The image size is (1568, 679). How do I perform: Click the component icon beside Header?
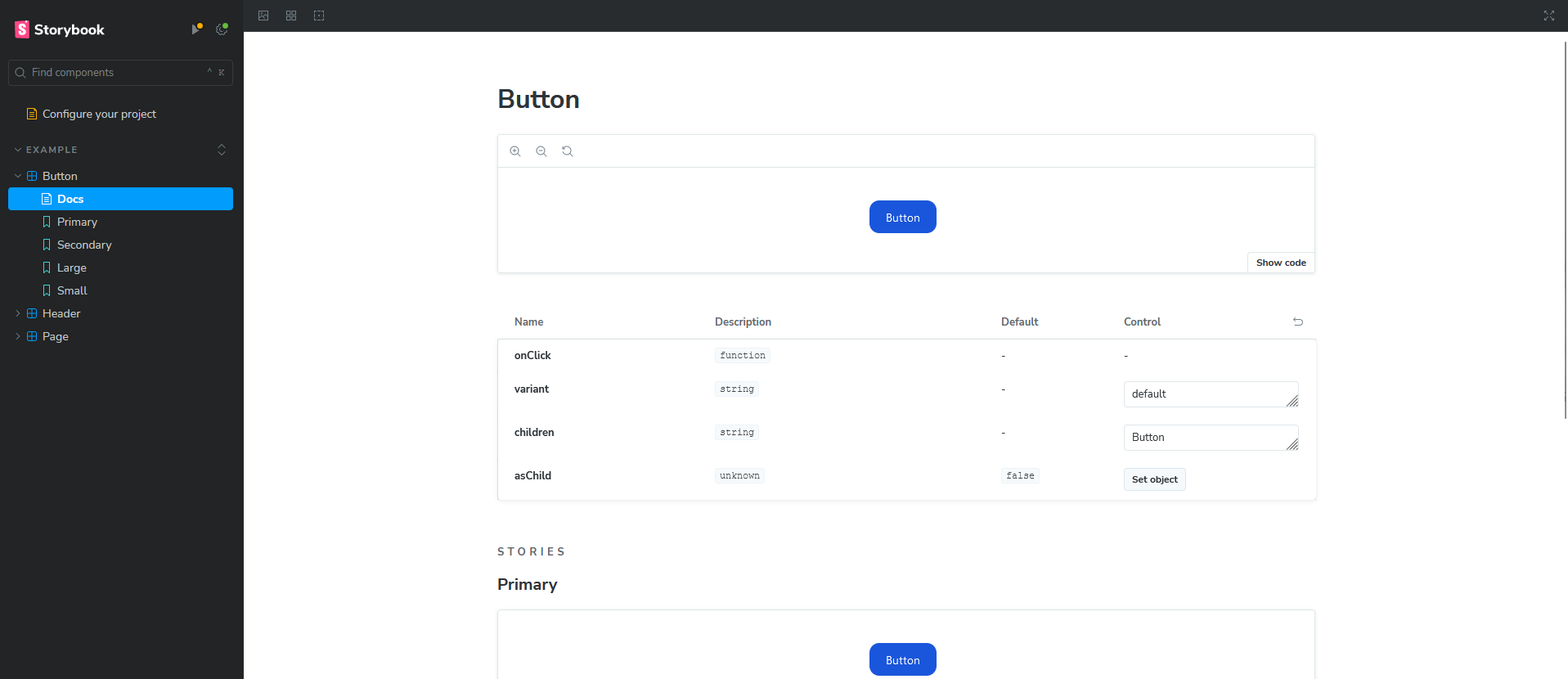(32, 313)
